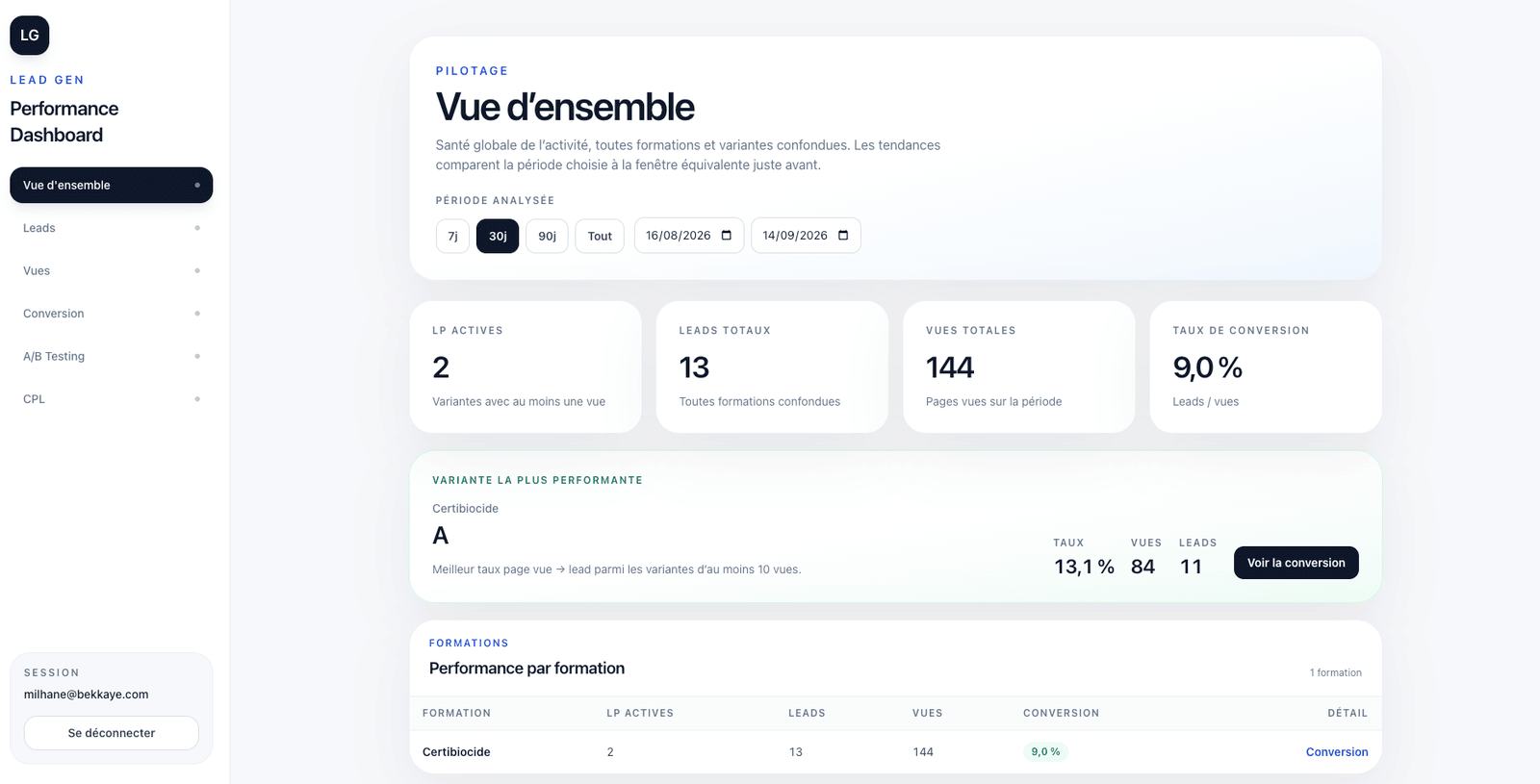This screenshot has height=784, width=1540.
Task: Click the Voir la conversion button
Action: pos(1296,563)
